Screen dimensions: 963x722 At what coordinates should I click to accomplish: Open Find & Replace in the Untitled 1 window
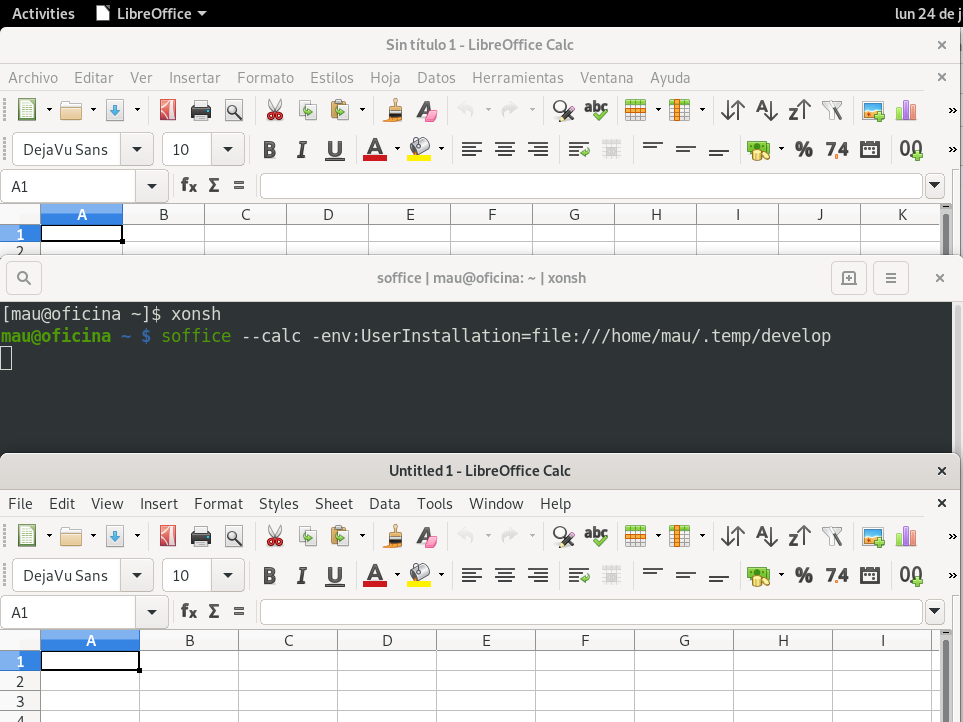coord(563,536)
